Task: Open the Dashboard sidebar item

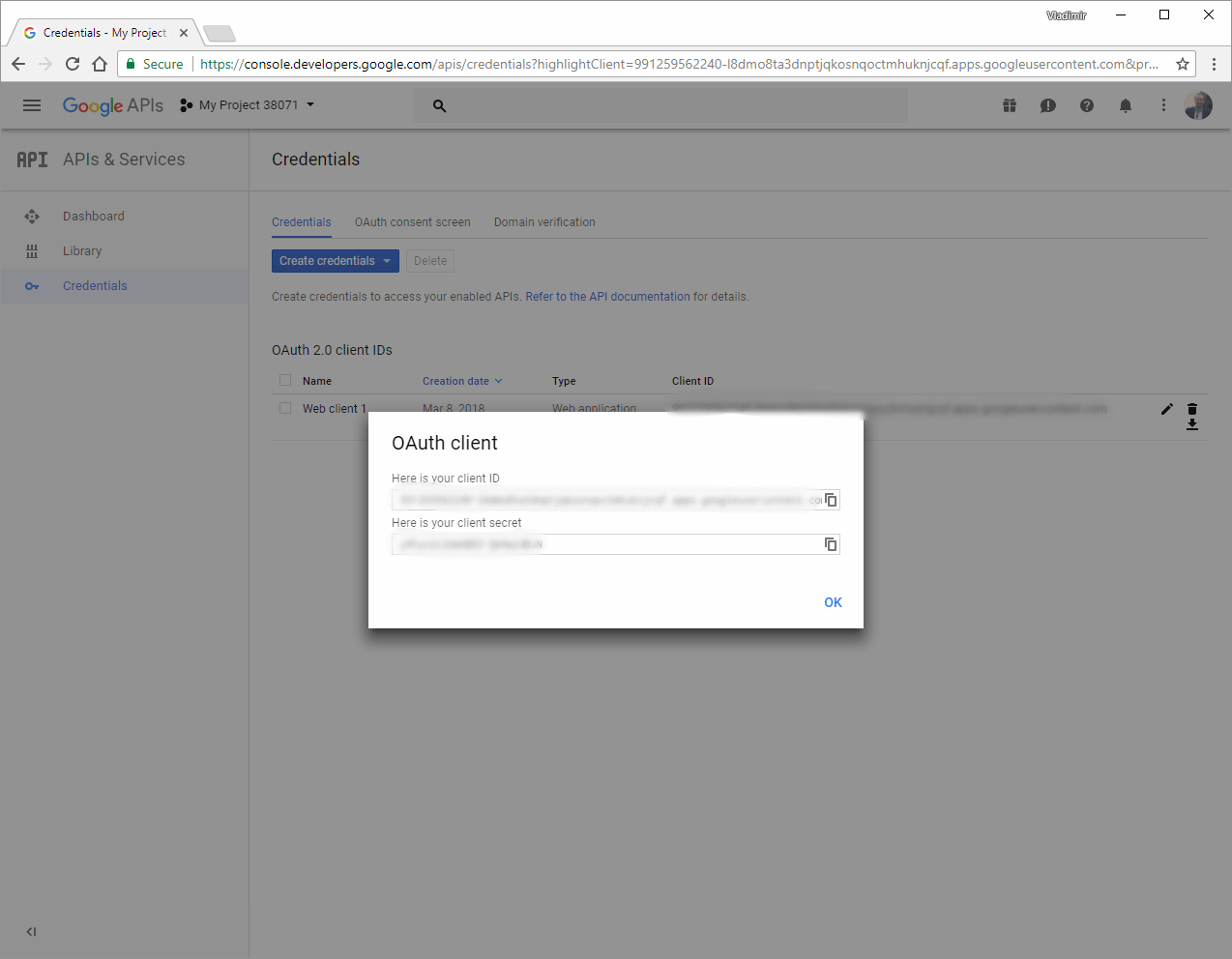Action: pos(124,217)
